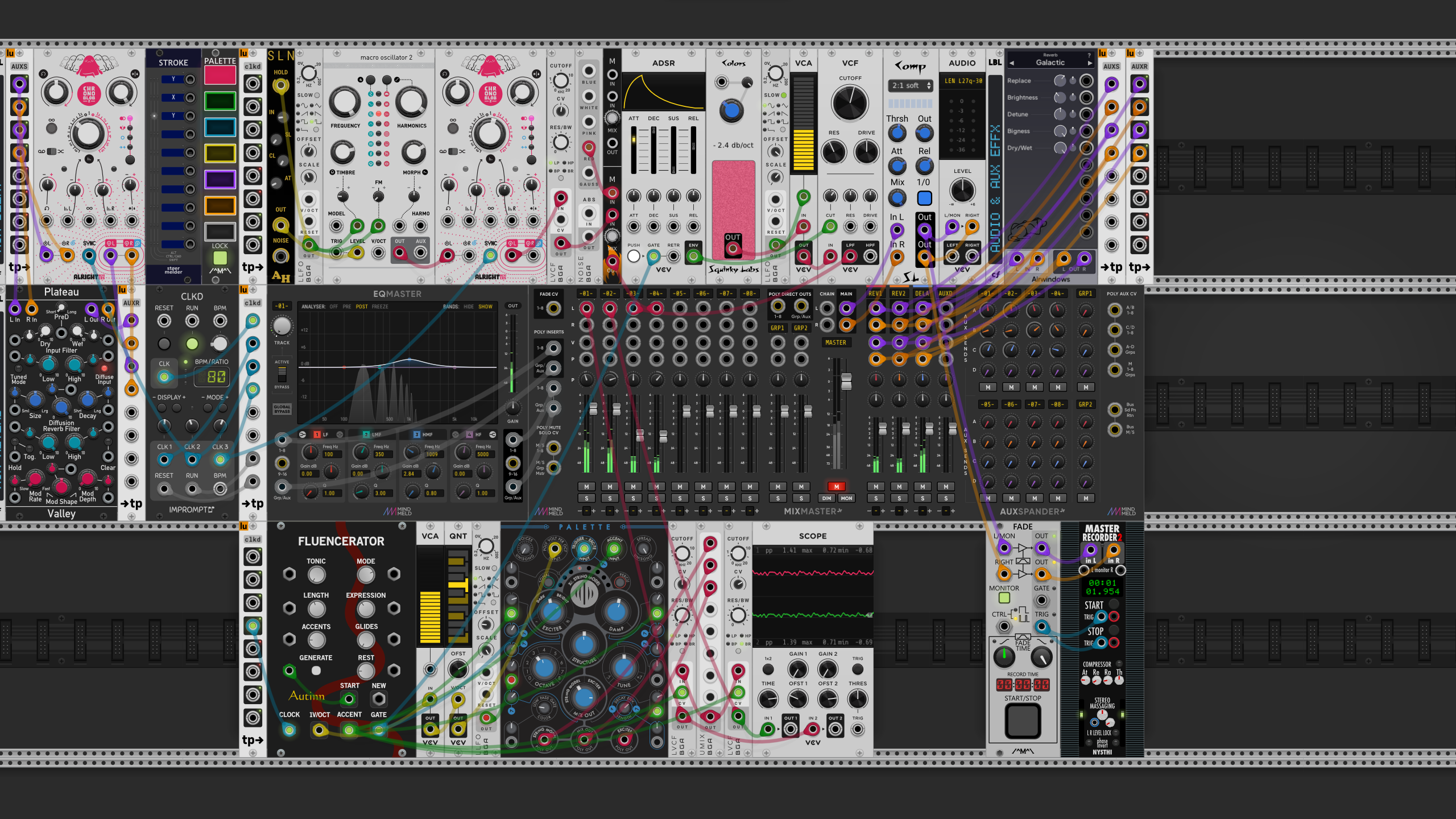Click the Fluencerator CLOCK input jack

click(x=289, y=730)
